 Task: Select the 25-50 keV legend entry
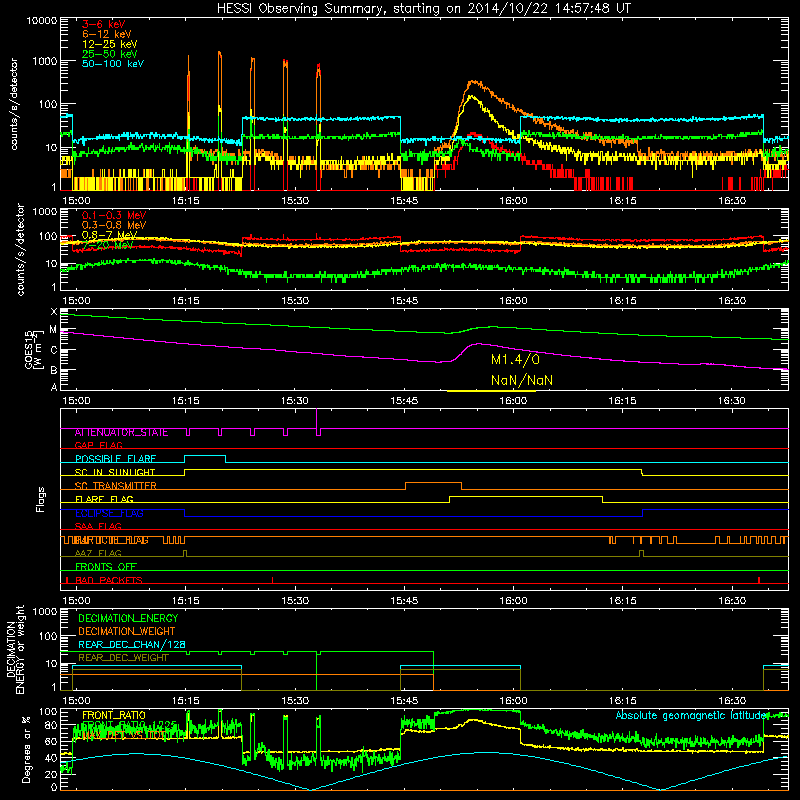point(109,54)
